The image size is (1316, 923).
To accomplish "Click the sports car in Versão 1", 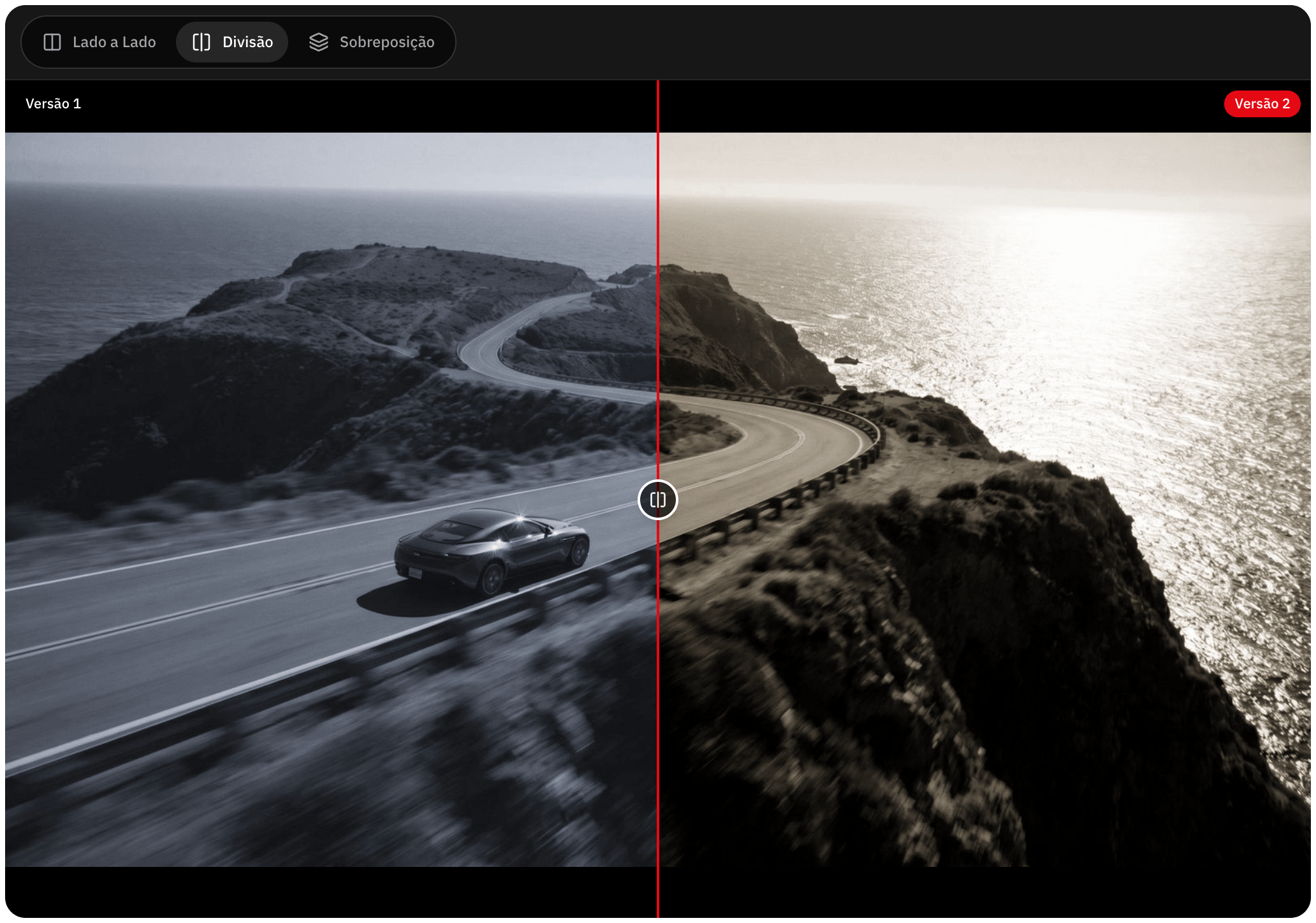I will point(492,549).
